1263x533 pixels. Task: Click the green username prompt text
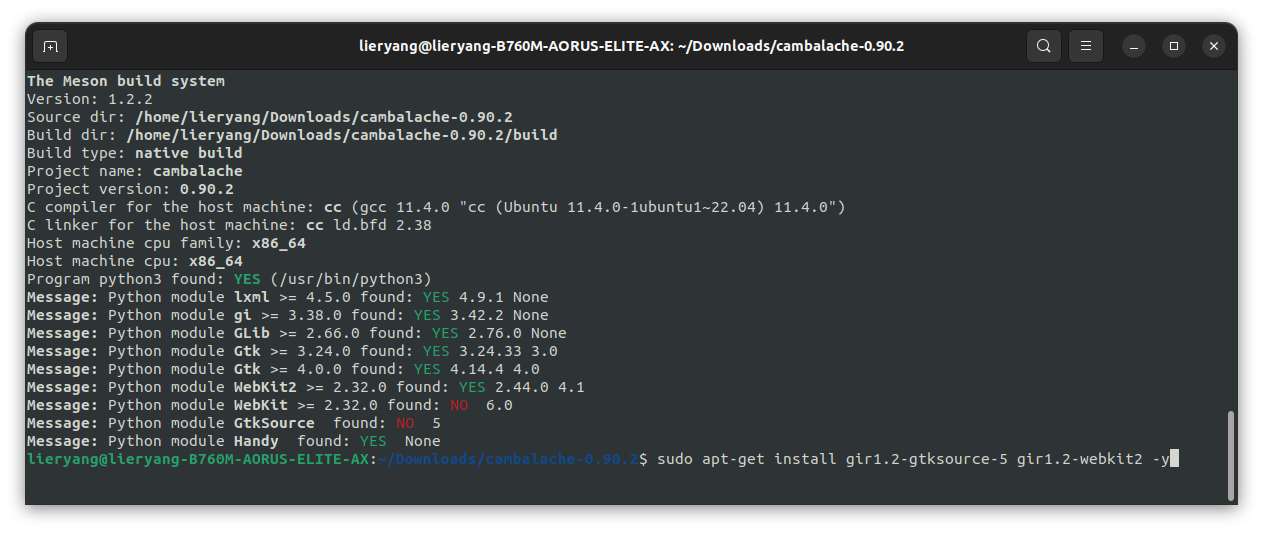pyautogui.click(x=199, y=459)
